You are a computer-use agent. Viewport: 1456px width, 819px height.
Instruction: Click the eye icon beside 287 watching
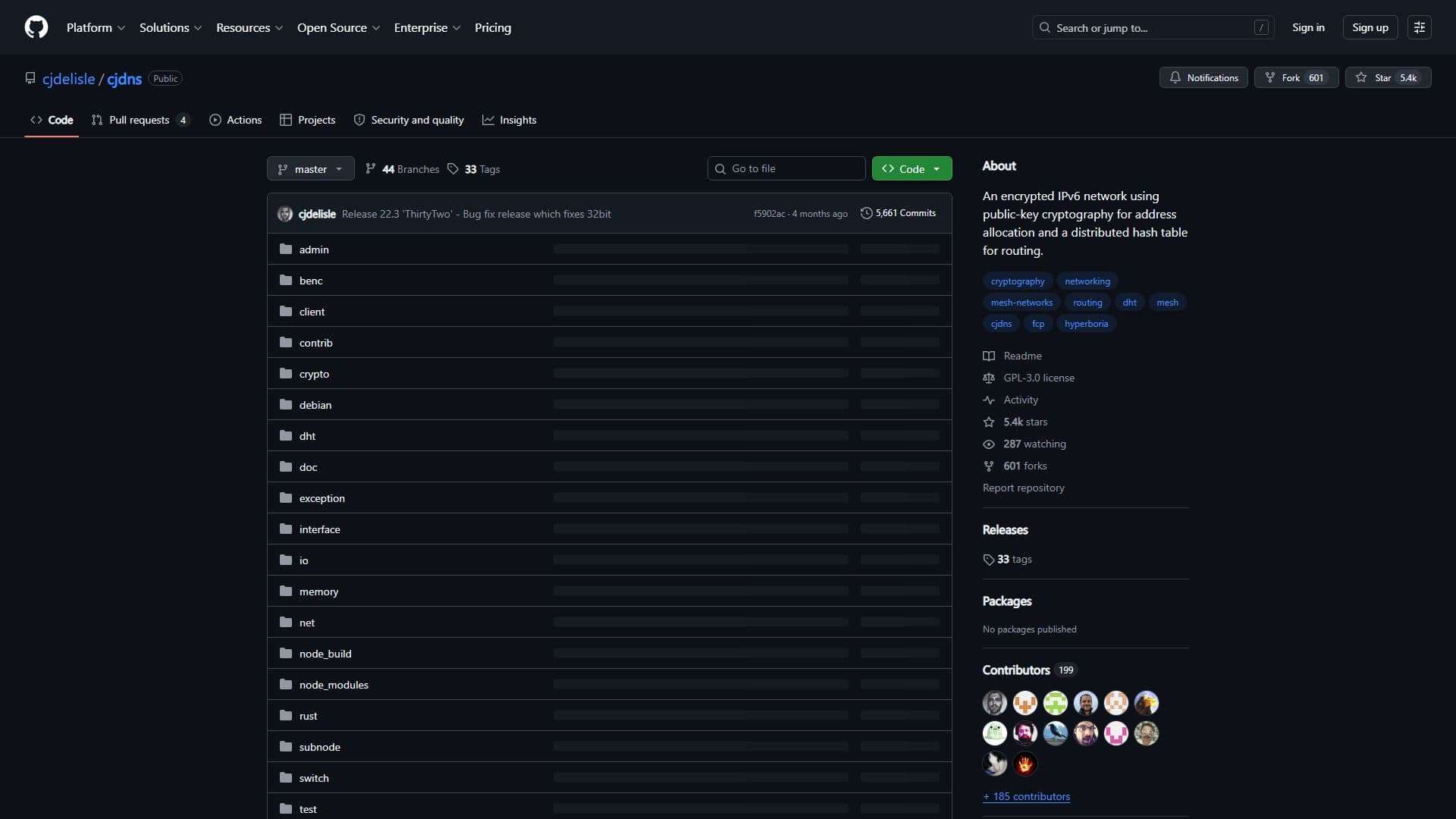pyautogui.click(x=989, y=444)
